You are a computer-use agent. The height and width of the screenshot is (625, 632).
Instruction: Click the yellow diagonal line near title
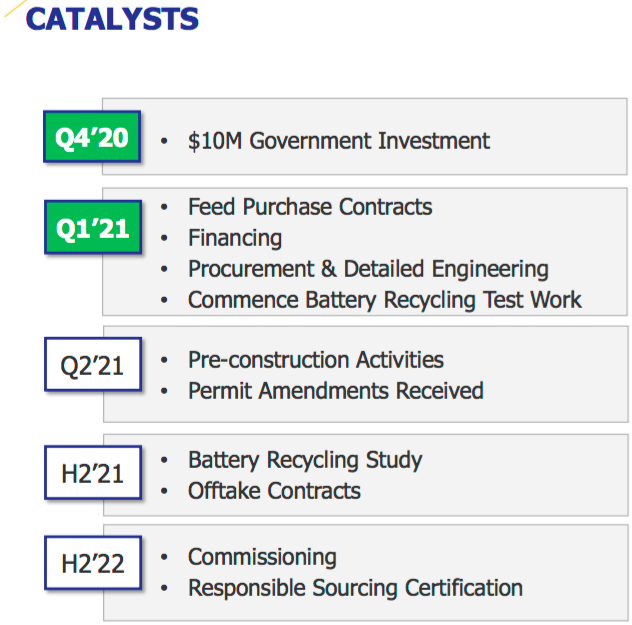(x=16, y=8)
